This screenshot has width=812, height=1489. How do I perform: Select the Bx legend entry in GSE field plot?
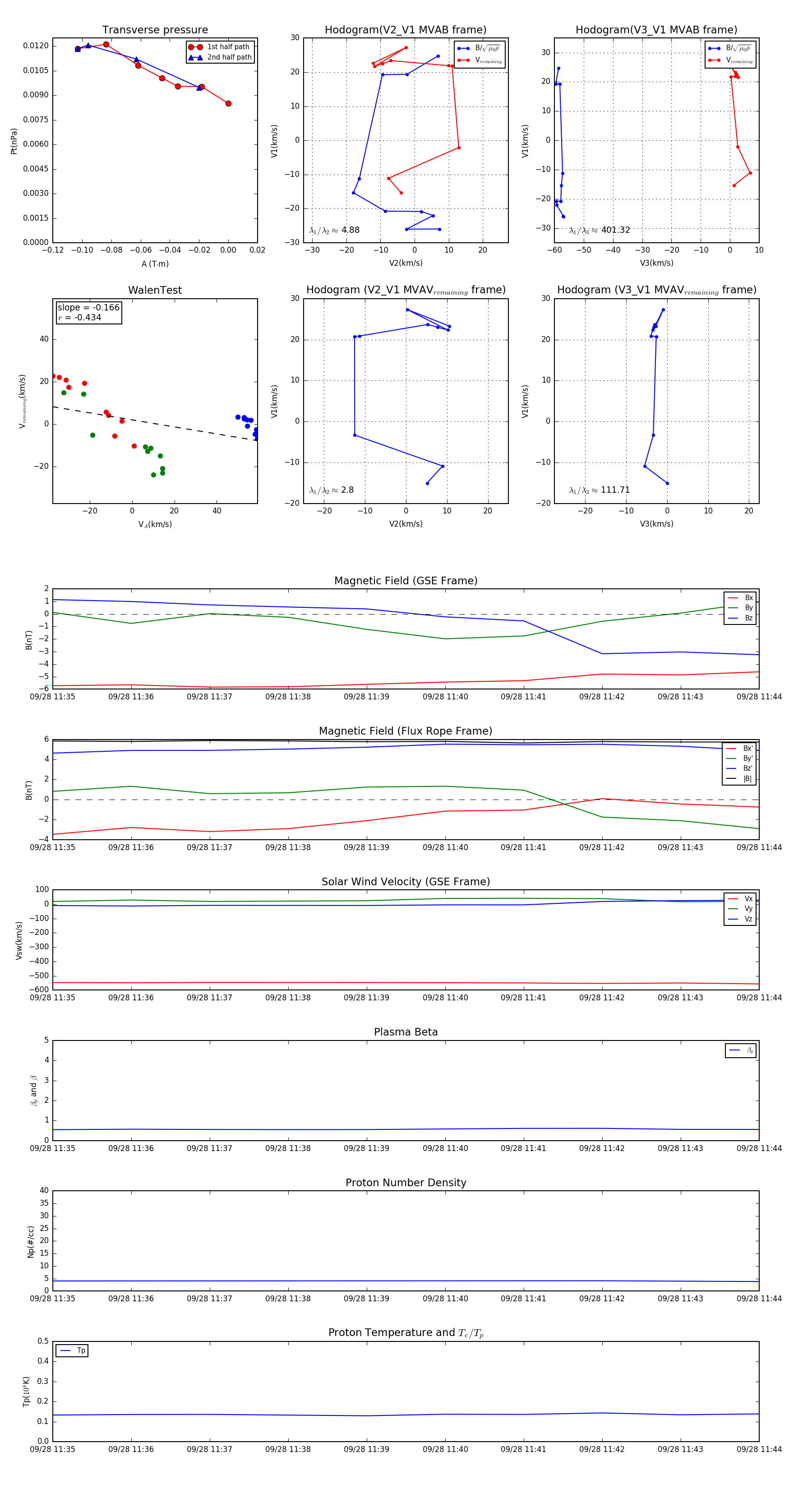(740, 598)
